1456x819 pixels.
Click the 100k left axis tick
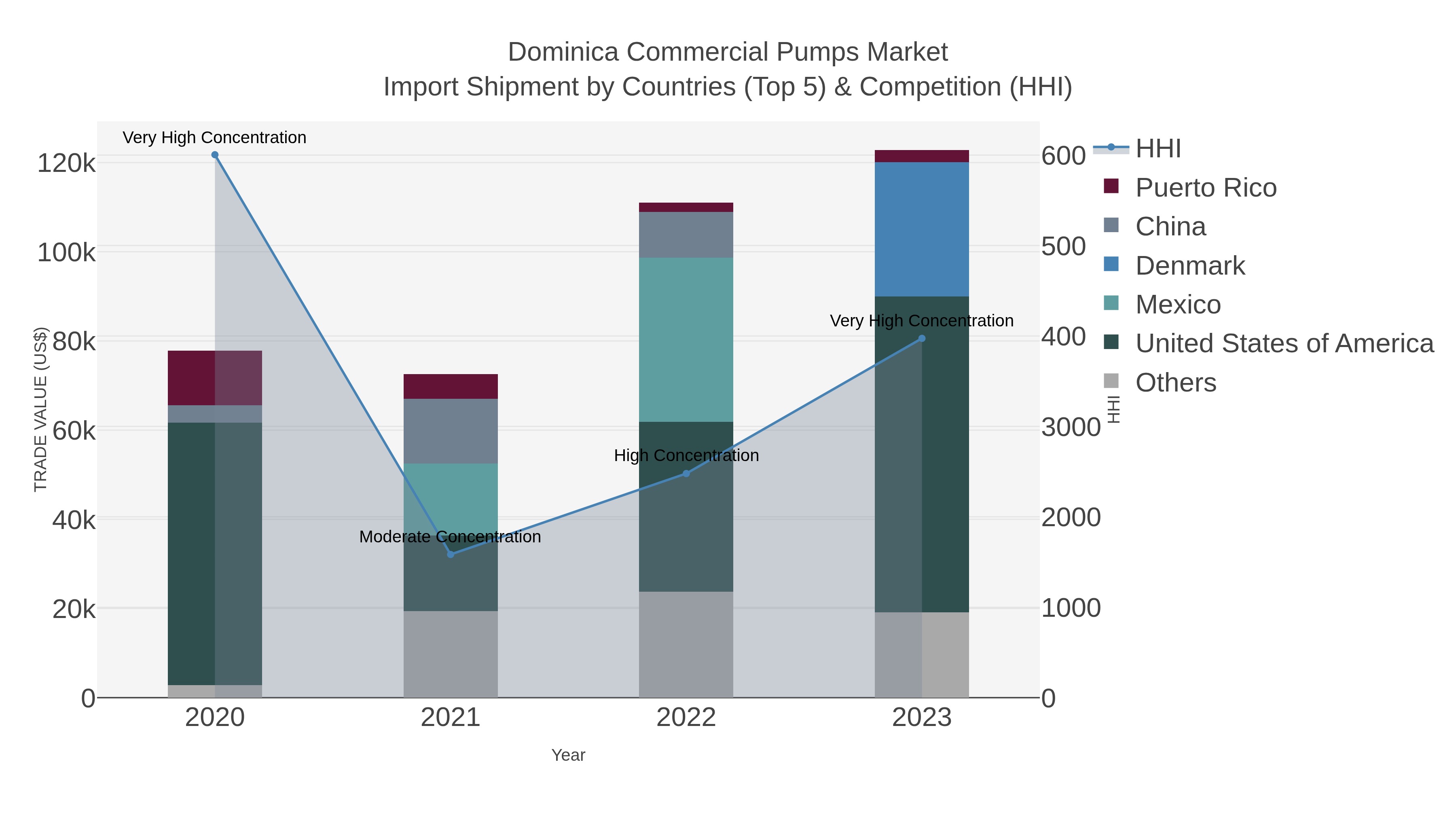(x=66, y=253)
